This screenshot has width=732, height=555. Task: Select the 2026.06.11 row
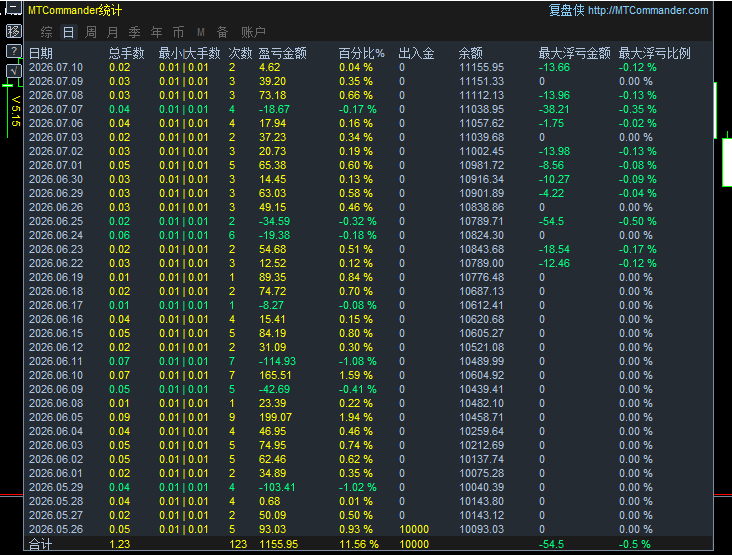[368, 361]
